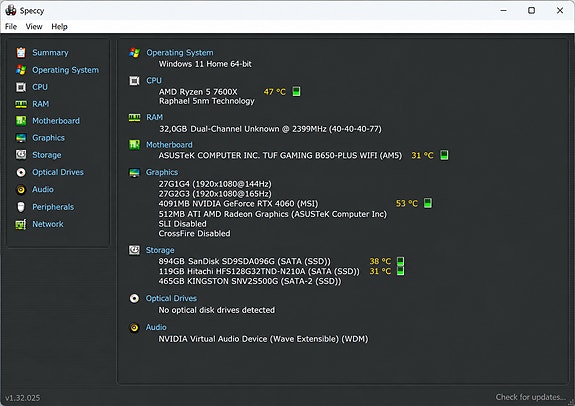Open the Help menu

click(59, 26)
